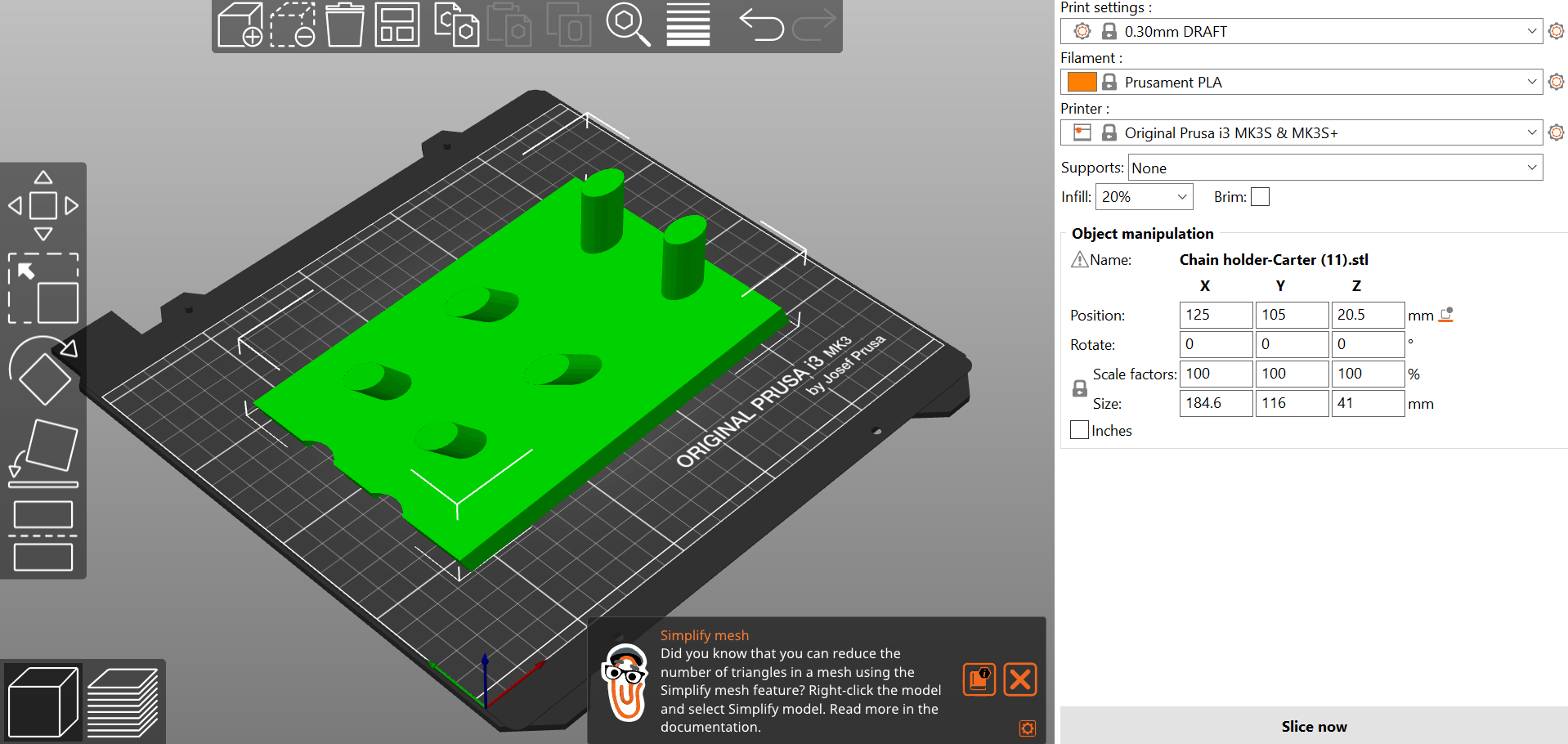
Task: Select the Move tool
Action: click(x=43, y=204)
